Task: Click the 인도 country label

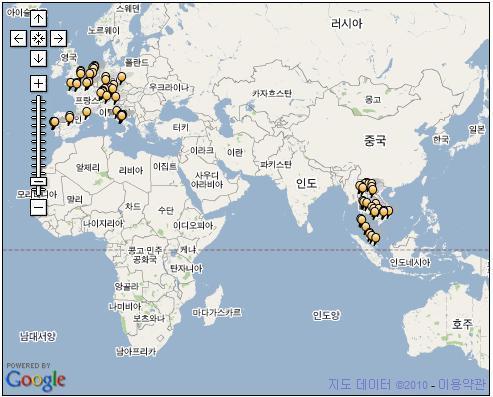Action: pyautogui.click(x=306, y=183)
